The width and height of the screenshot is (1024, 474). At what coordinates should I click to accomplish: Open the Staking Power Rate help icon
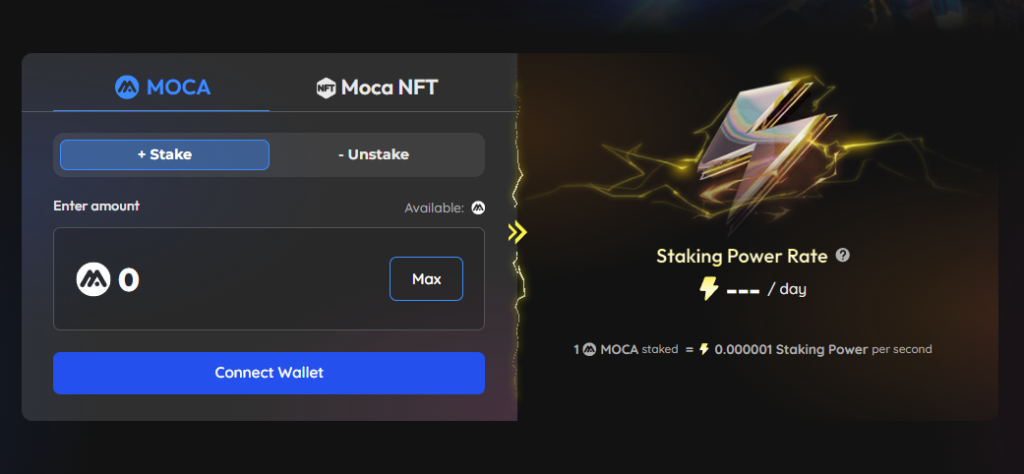pyautogui.click(x=842, y=255)
